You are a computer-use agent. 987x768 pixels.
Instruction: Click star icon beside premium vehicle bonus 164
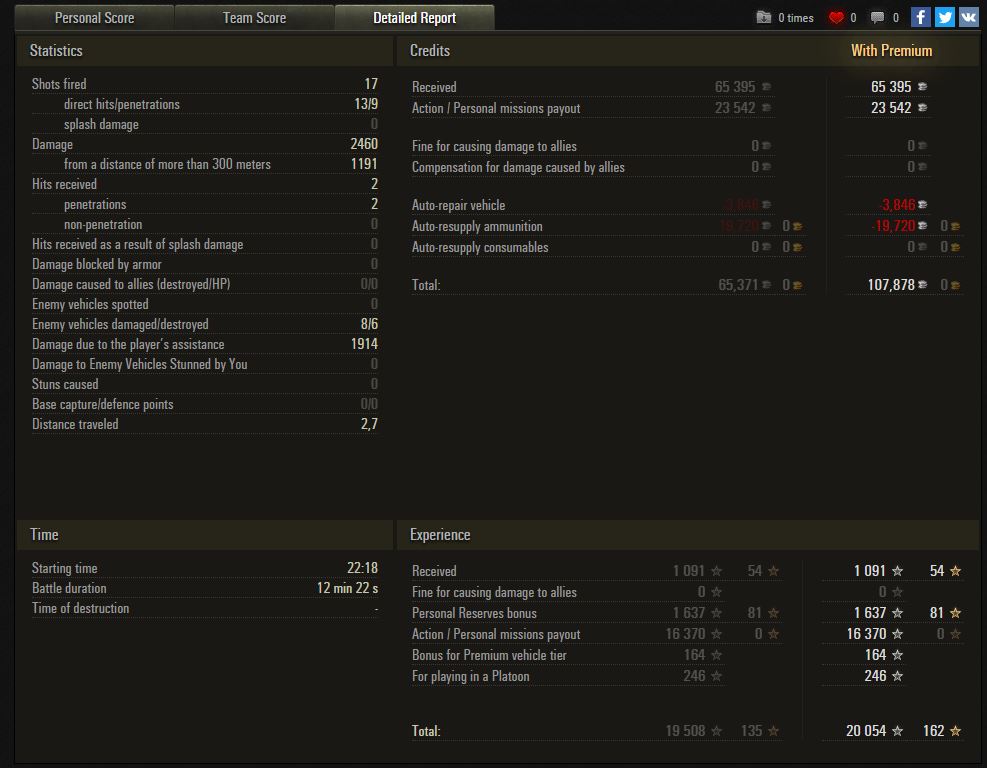(x=898, y=655)
